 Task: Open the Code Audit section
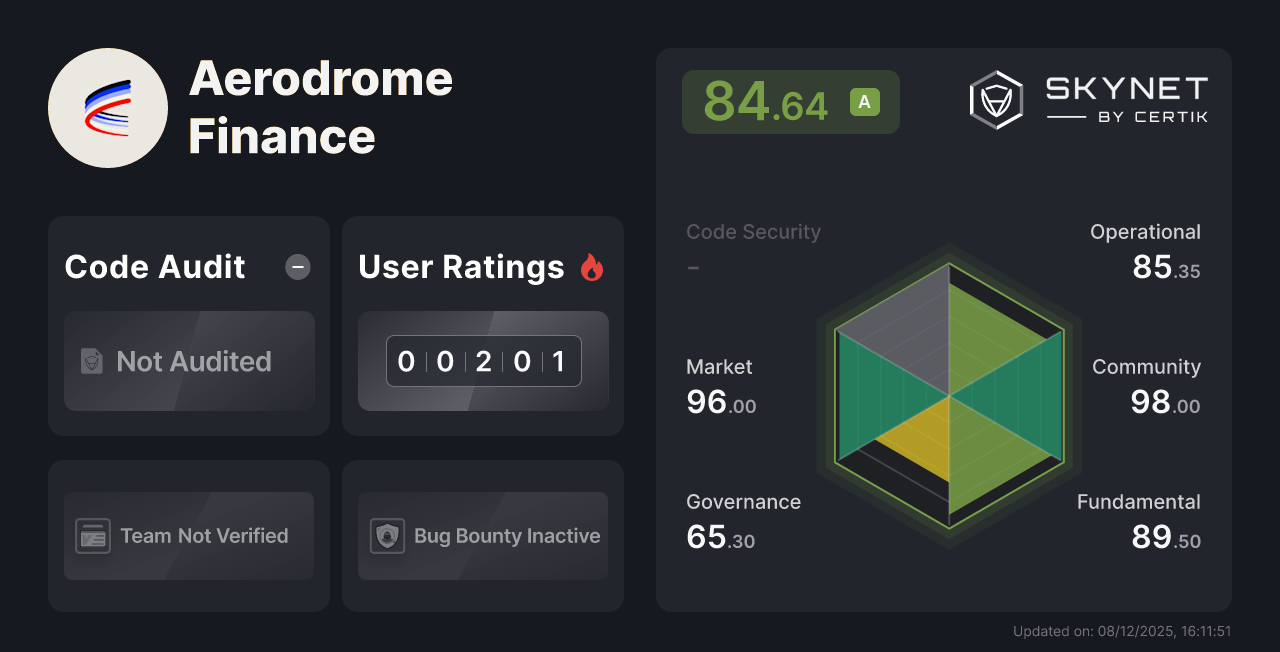point(154,267)
